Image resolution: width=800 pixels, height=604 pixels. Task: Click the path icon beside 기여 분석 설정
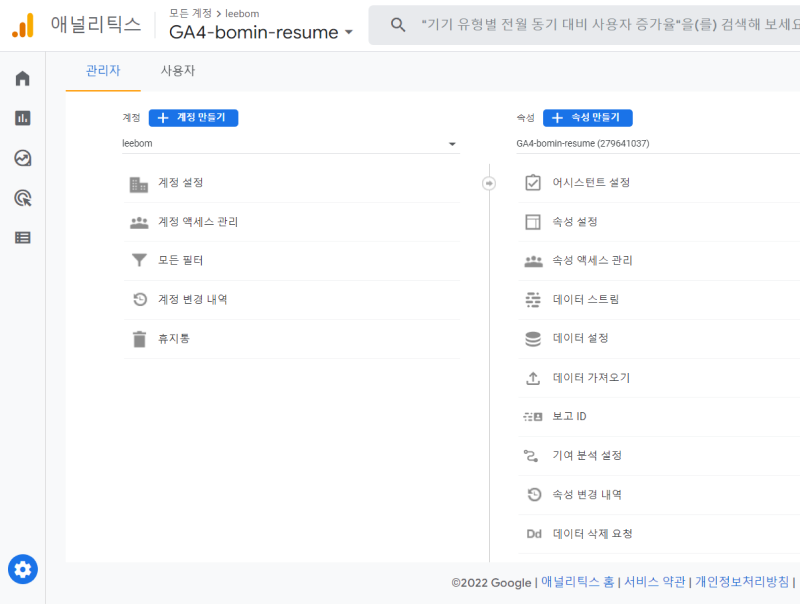tap(531, 456)
